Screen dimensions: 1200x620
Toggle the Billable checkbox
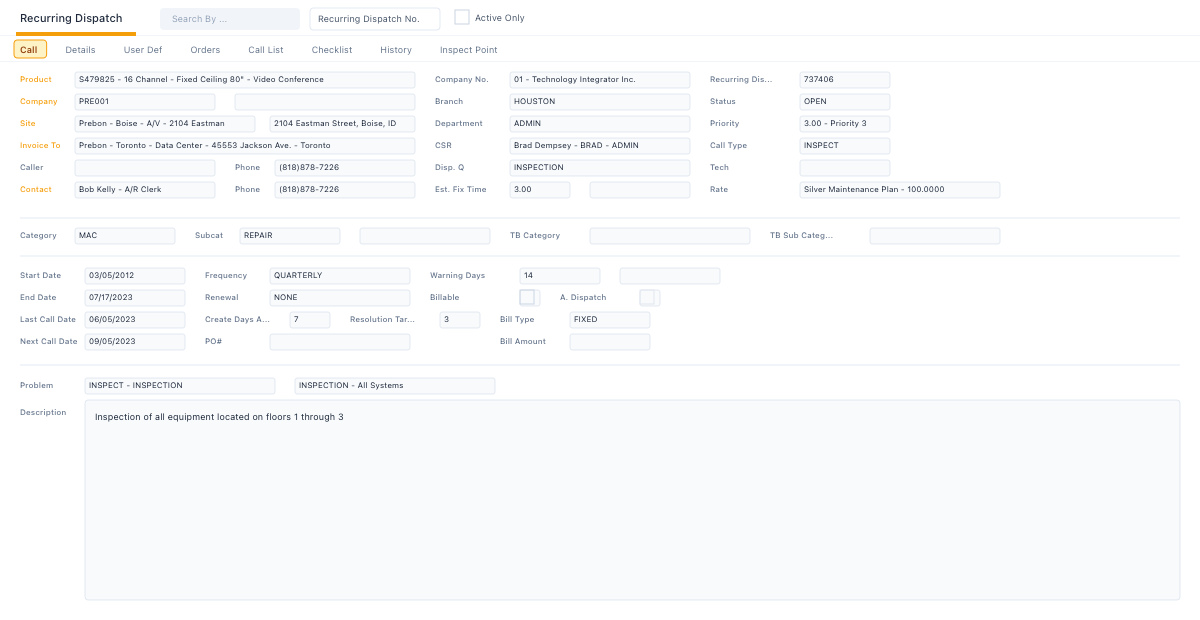529,297
